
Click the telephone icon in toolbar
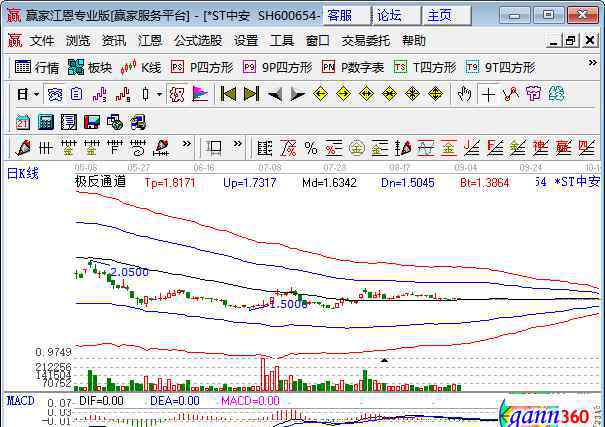55,94
